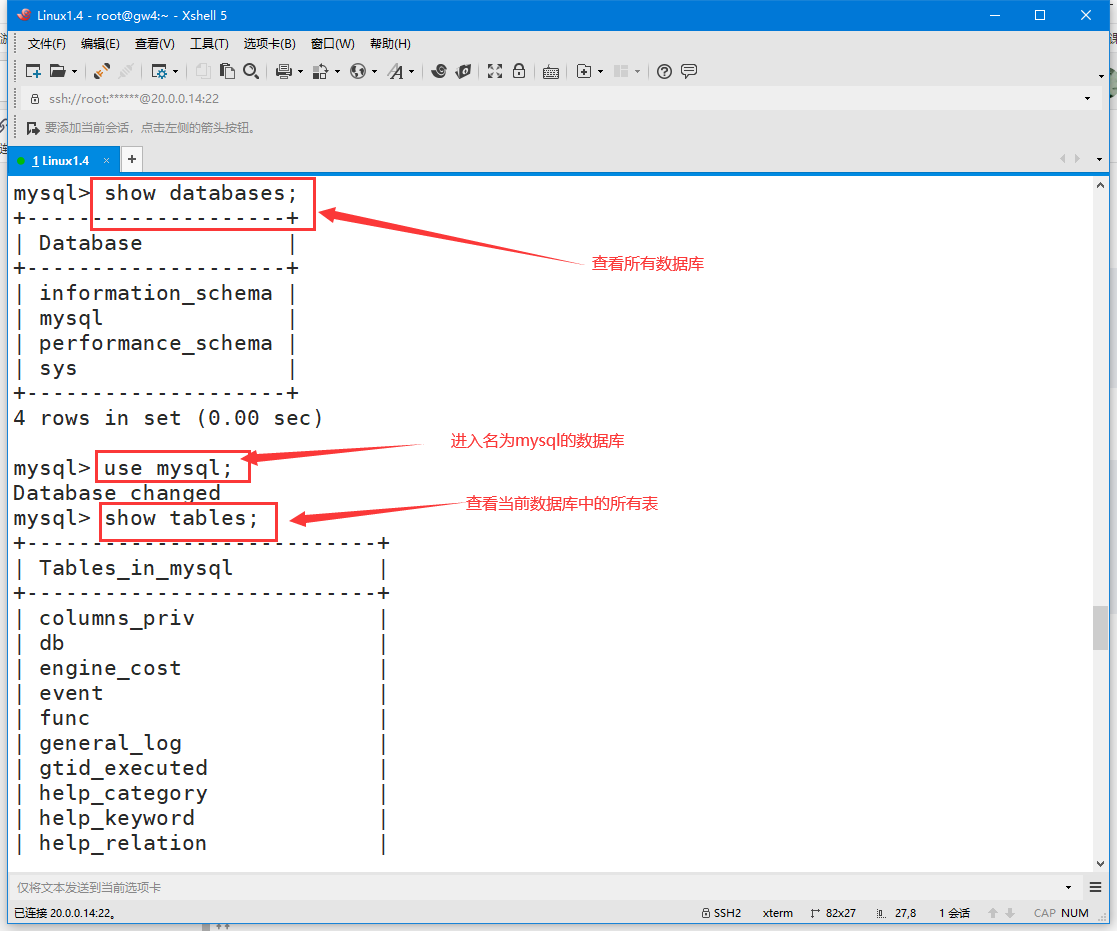Expand the Encoding globe dropdown arrow
The image size is (1117, 931).
click(374, 72)
